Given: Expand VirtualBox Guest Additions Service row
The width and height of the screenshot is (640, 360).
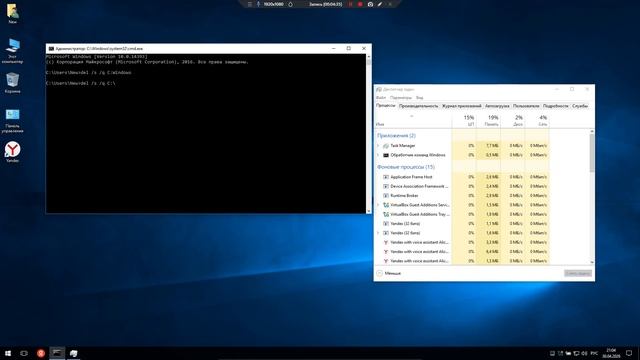Looking at the screenshot, I should (378, 205).
